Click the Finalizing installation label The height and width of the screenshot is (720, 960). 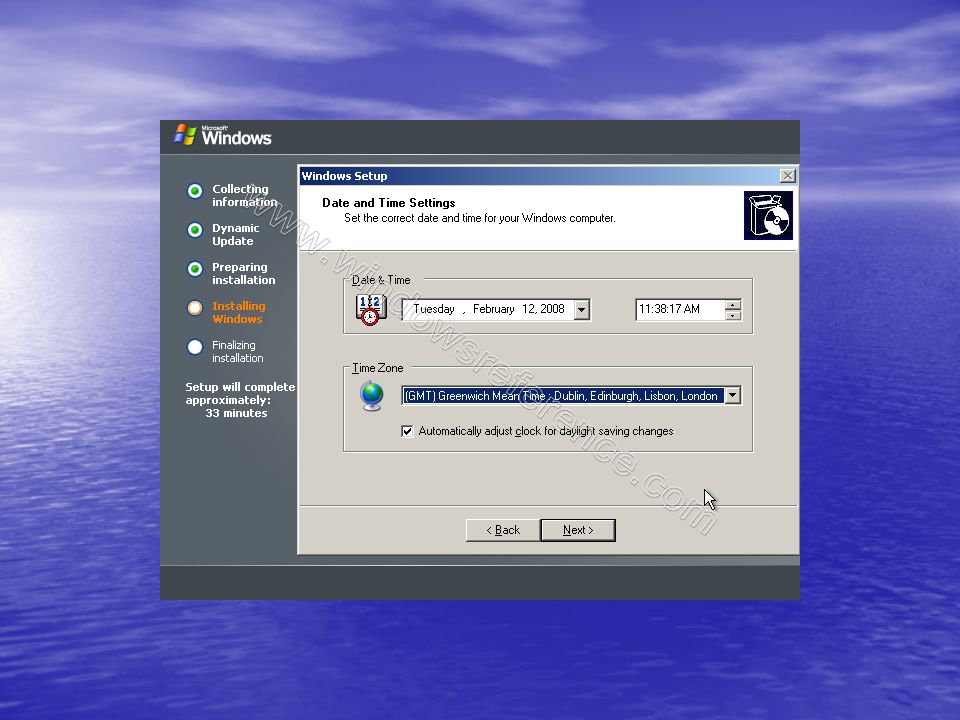(238, 351)
